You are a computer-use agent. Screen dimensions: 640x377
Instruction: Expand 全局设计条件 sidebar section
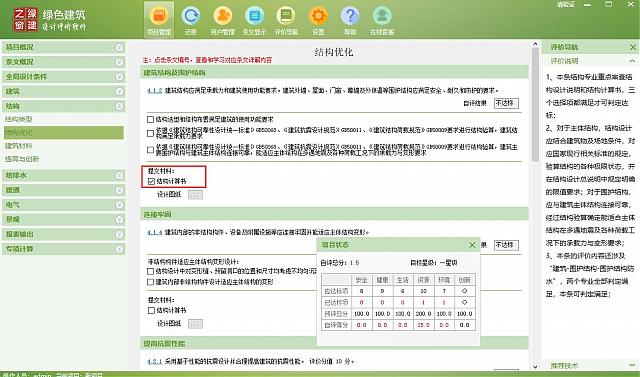[119, 77]
